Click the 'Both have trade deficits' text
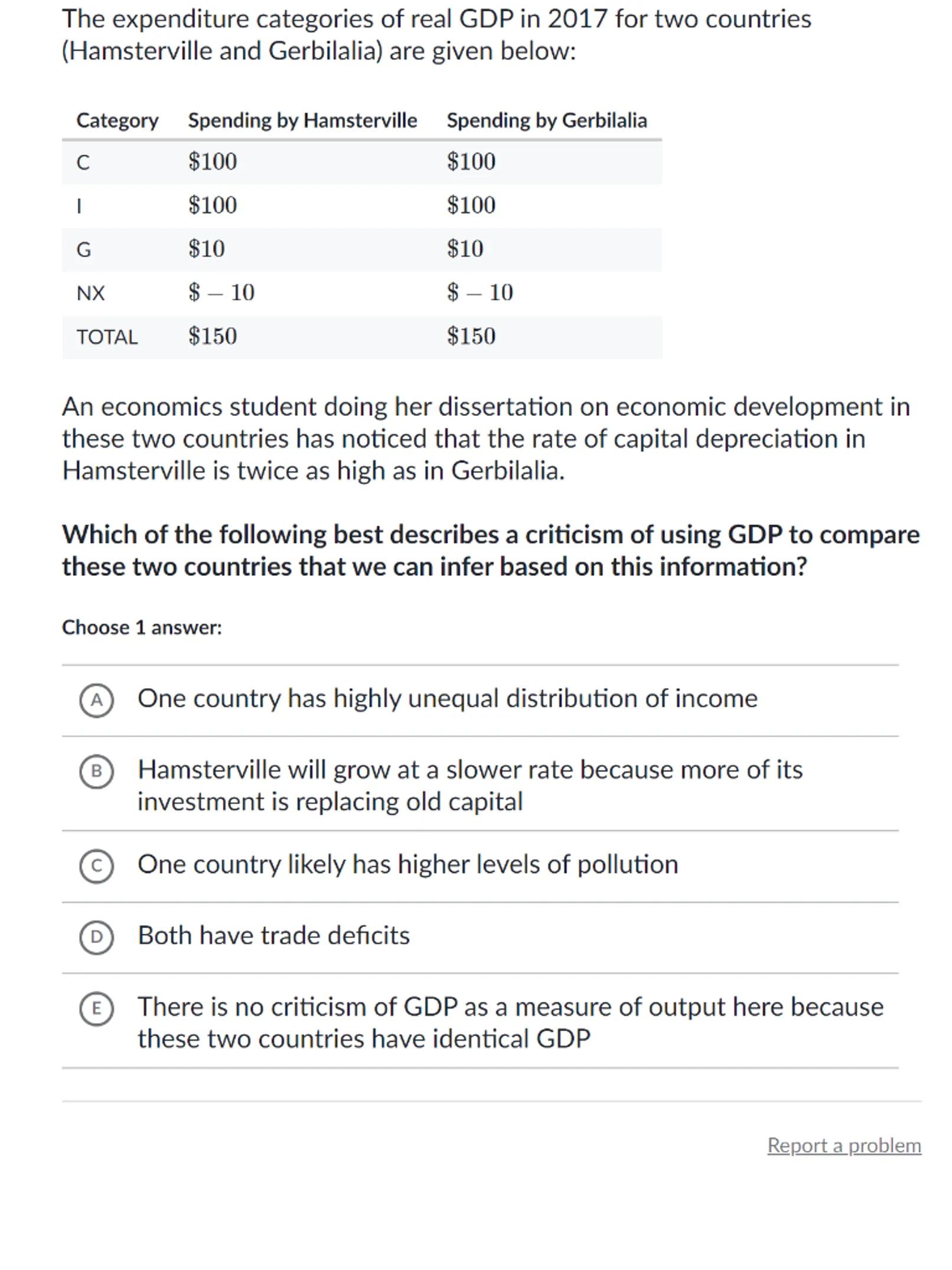The height and width of the screenshot is (1270, 952). [273, 936]
